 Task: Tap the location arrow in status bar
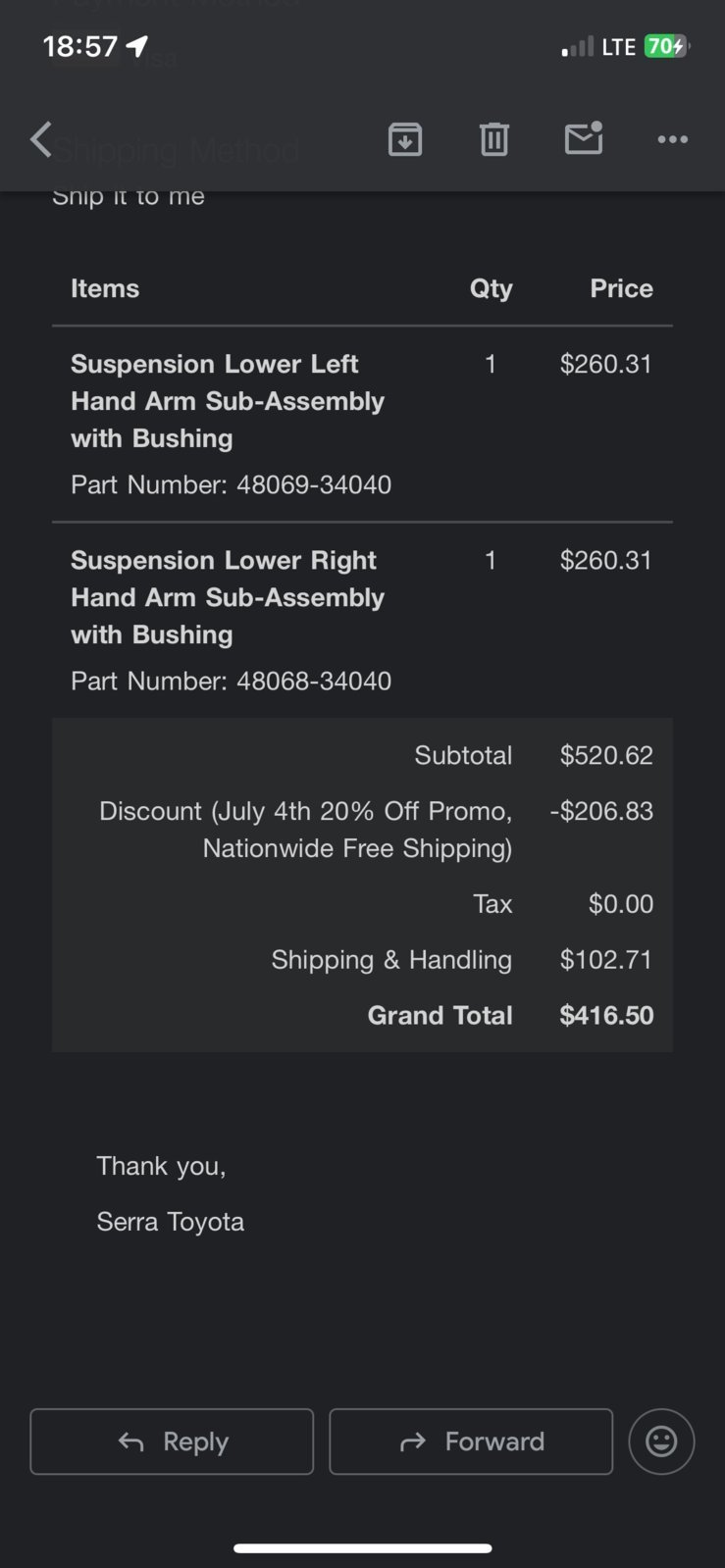pos(137,46)
